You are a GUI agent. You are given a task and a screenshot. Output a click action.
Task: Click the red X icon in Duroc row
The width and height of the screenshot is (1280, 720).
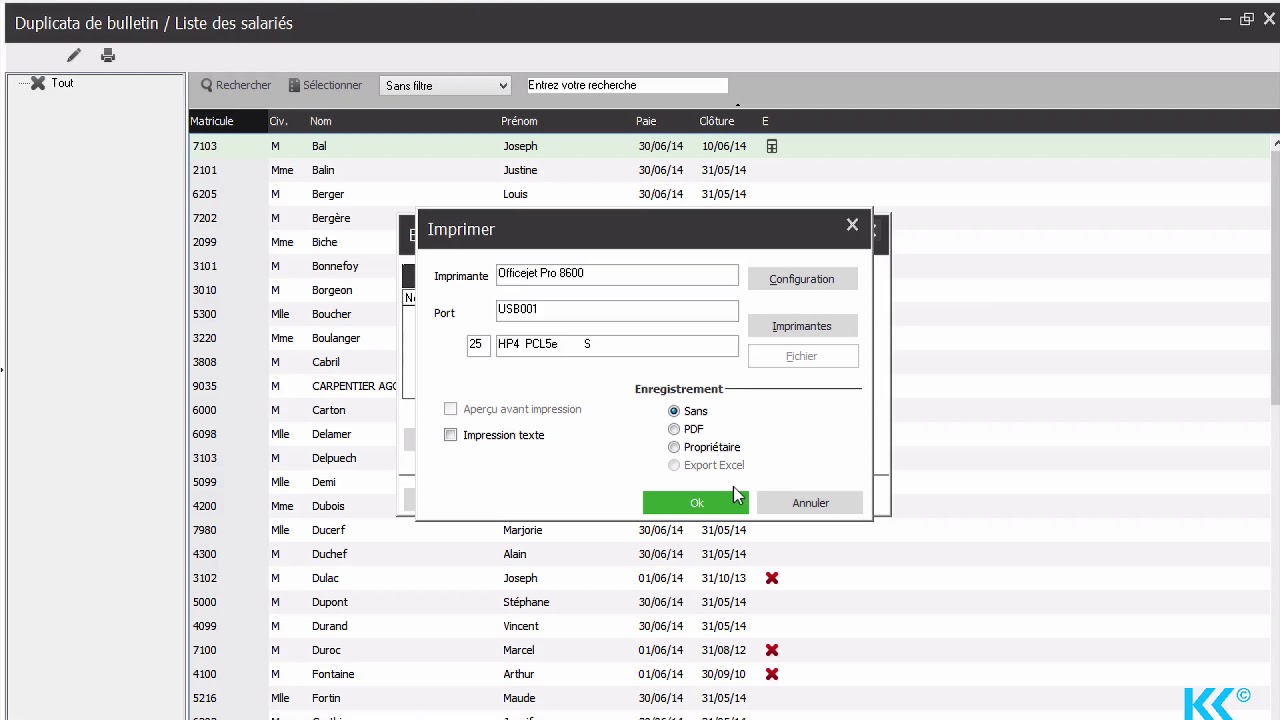click(x=771, y=650)
